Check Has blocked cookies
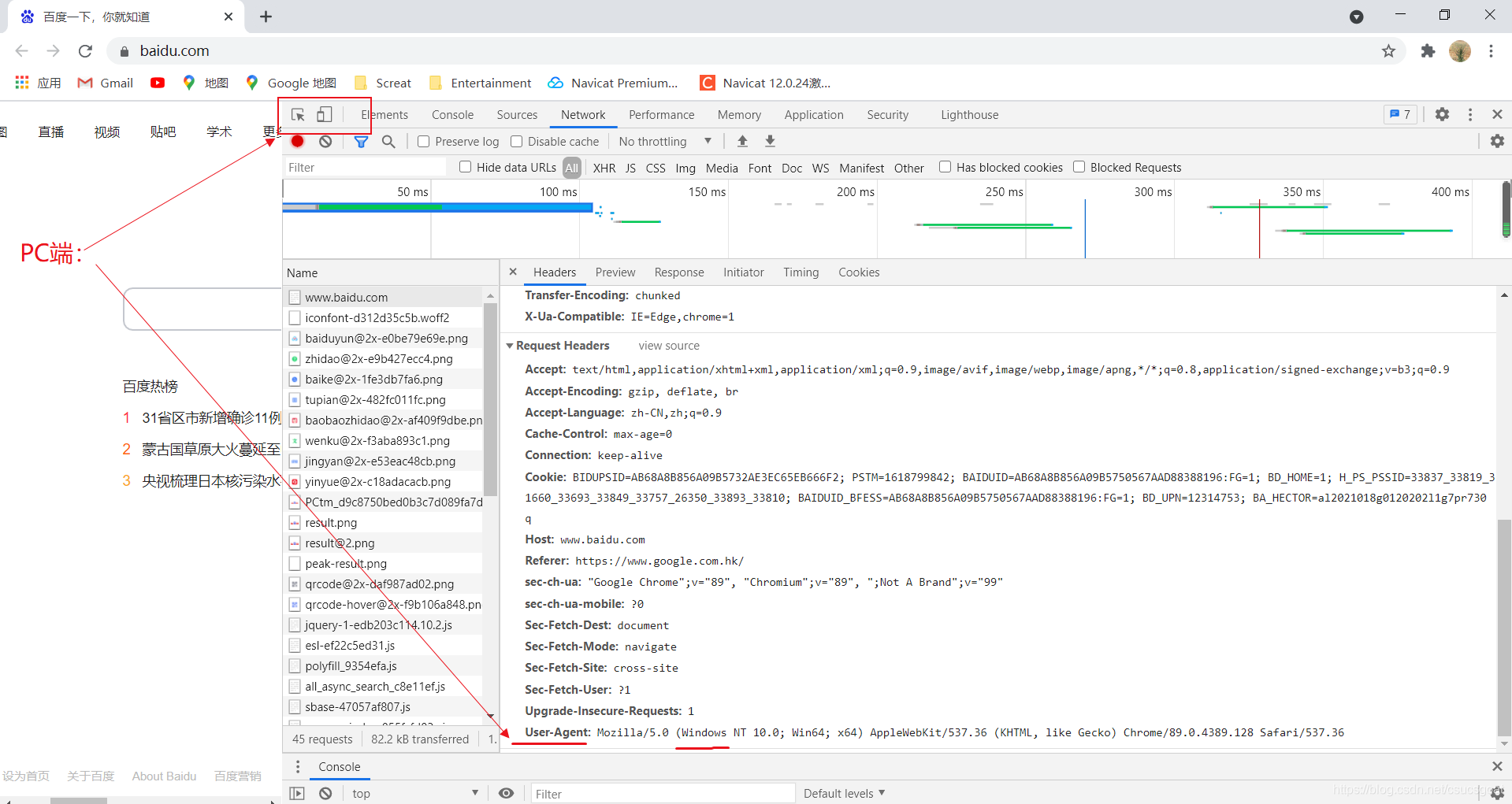The width and height of the screenshot is (1512, 804). (x=945, y=167)
